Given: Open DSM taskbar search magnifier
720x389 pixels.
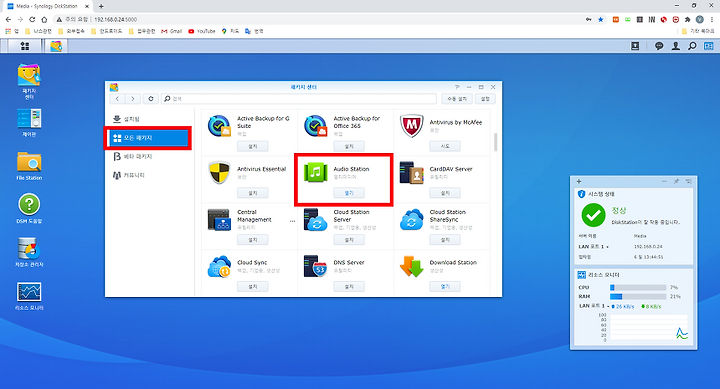Looking at the screenshot, I should 692,46.
